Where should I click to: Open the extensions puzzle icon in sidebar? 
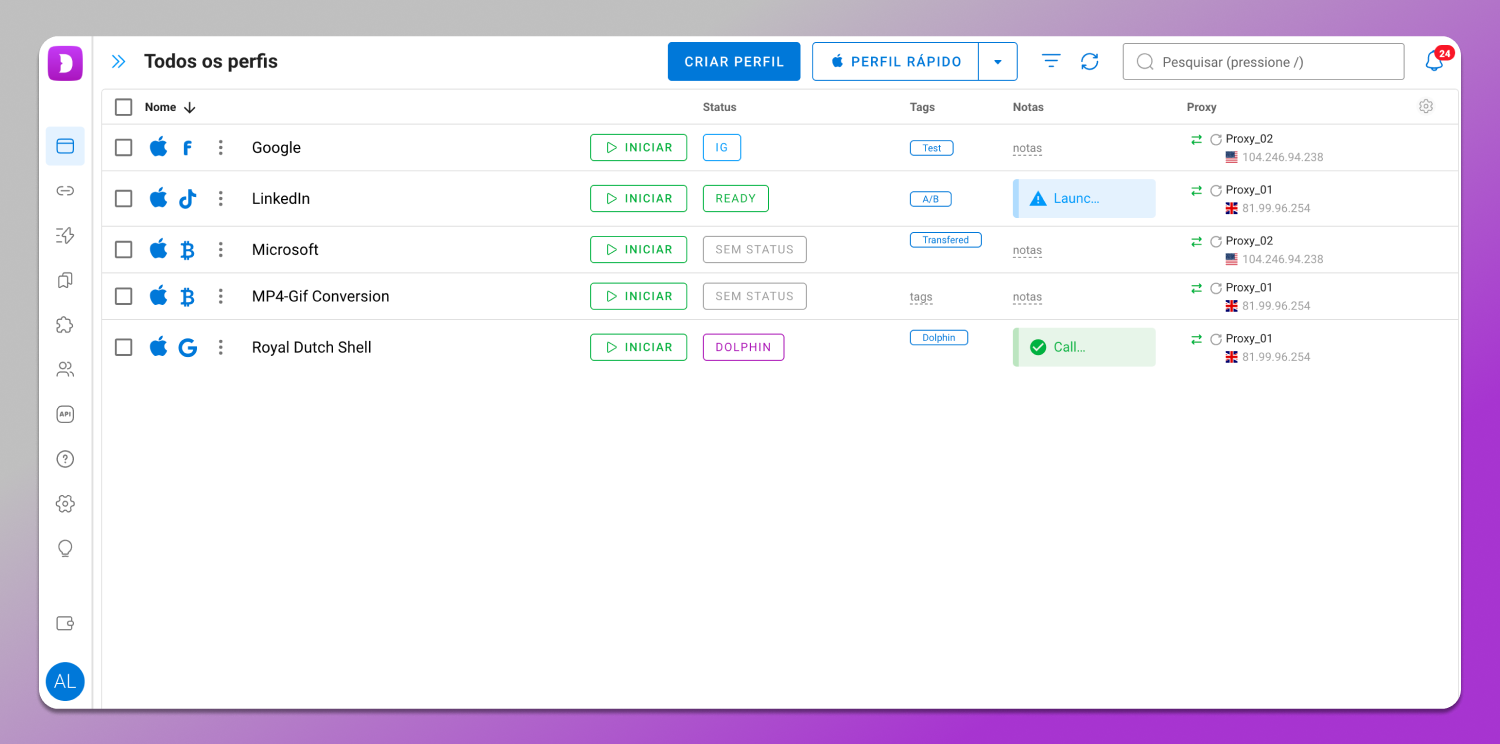pyautogui.click(x=65, y=325)
